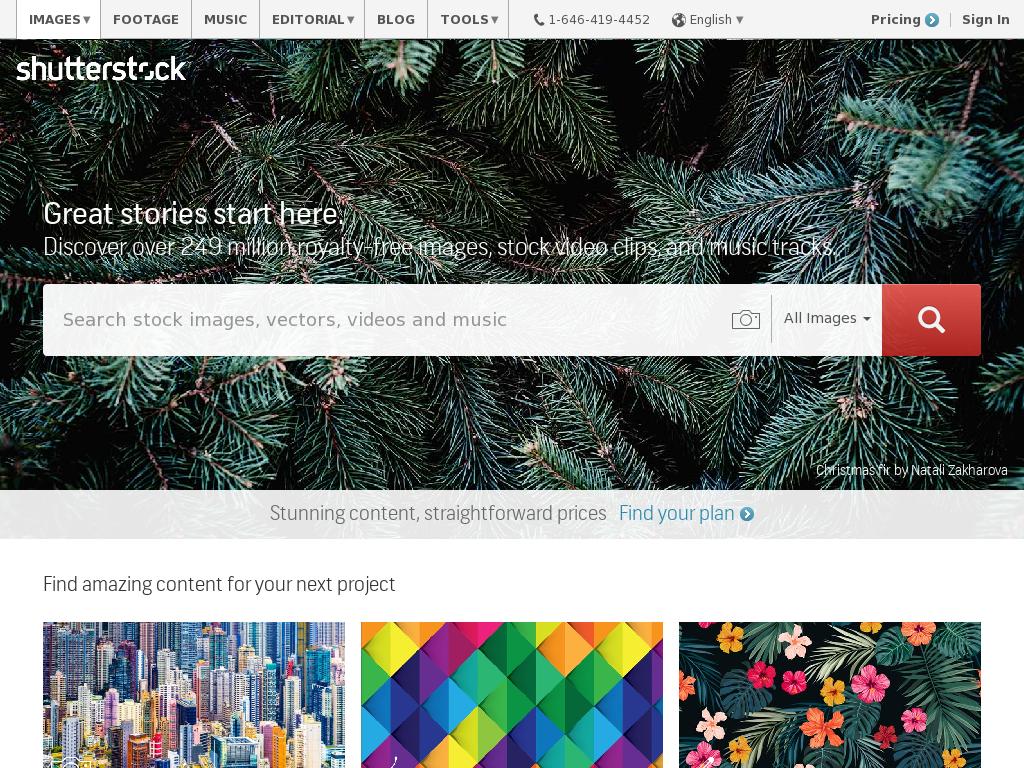Open the IMAGES menu dropdown
Screen dimensions: 1024x768
point(59,20)
